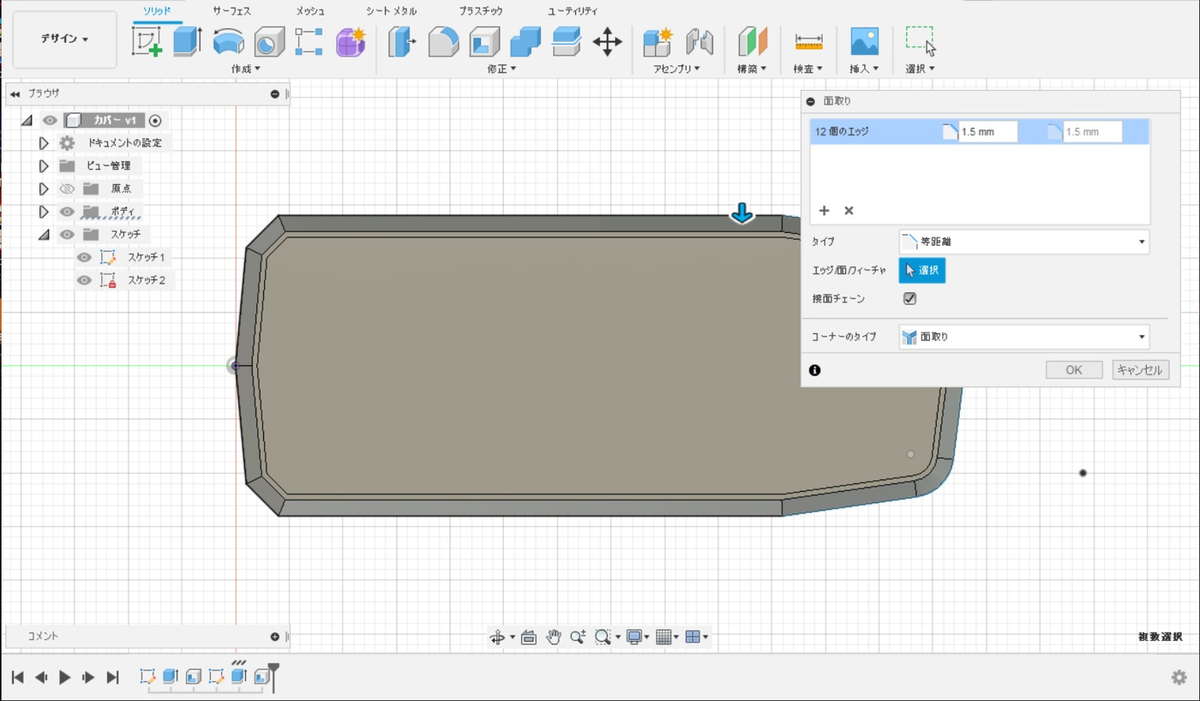1200x701 pixels.
Task: Click the Pan hand icon
Action: (x=553, y=637)
